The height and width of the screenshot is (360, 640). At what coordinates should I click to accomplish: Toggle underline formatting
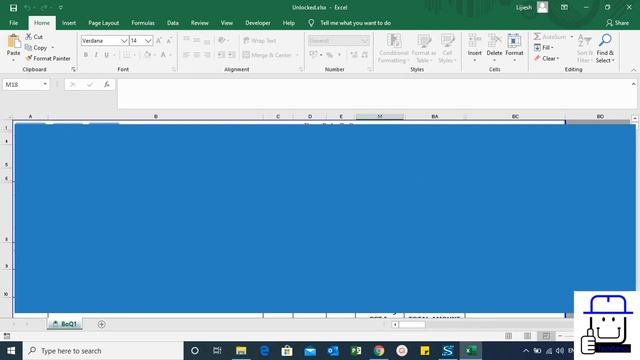[x=107, y=55]
